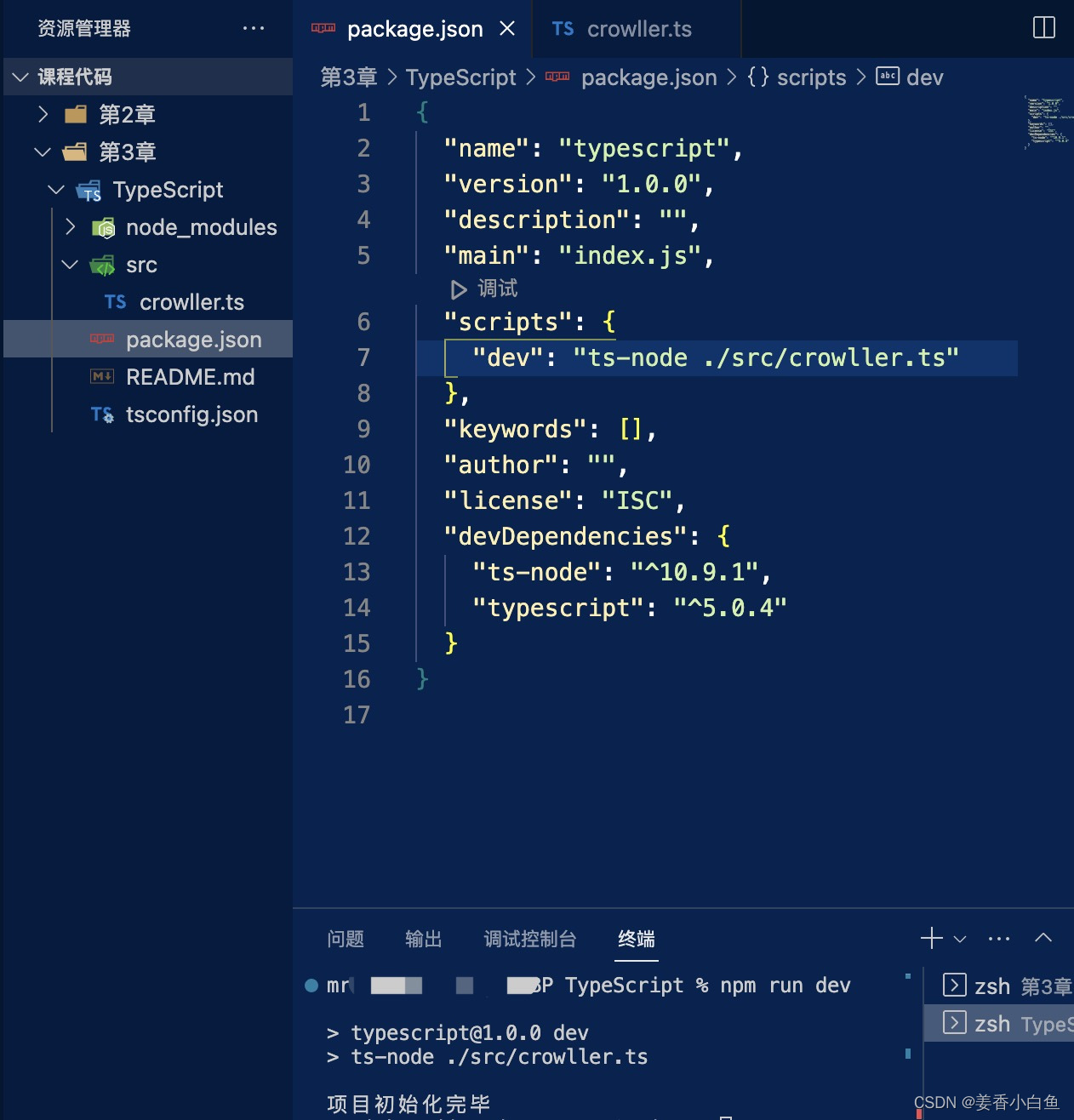Switch to the 调试控制台 panel tab

tap(530, 939)
